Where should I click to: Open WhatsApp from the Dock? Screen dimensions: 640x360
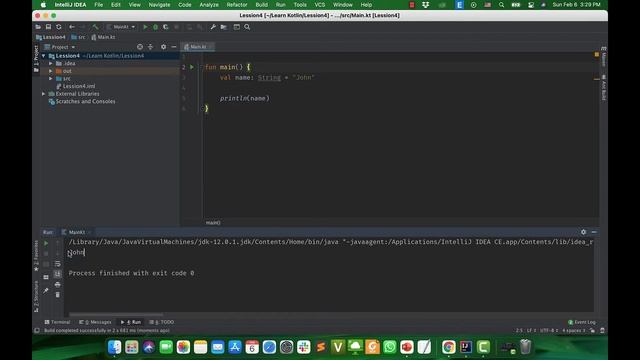389,347
